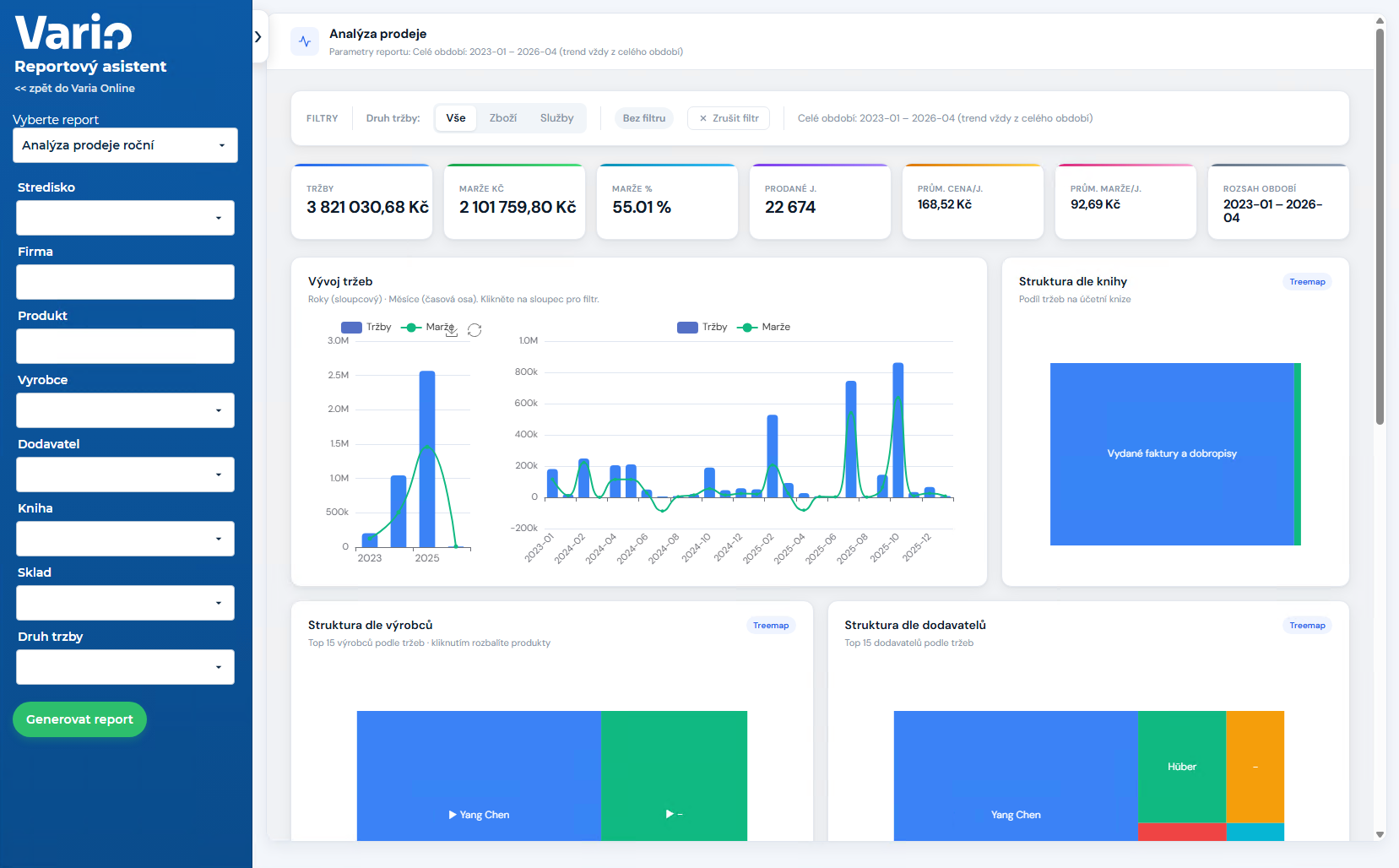Click the Vario logo
This screenshot has height=868, width=1399.
pyautogui.click(x=73, y=33)
